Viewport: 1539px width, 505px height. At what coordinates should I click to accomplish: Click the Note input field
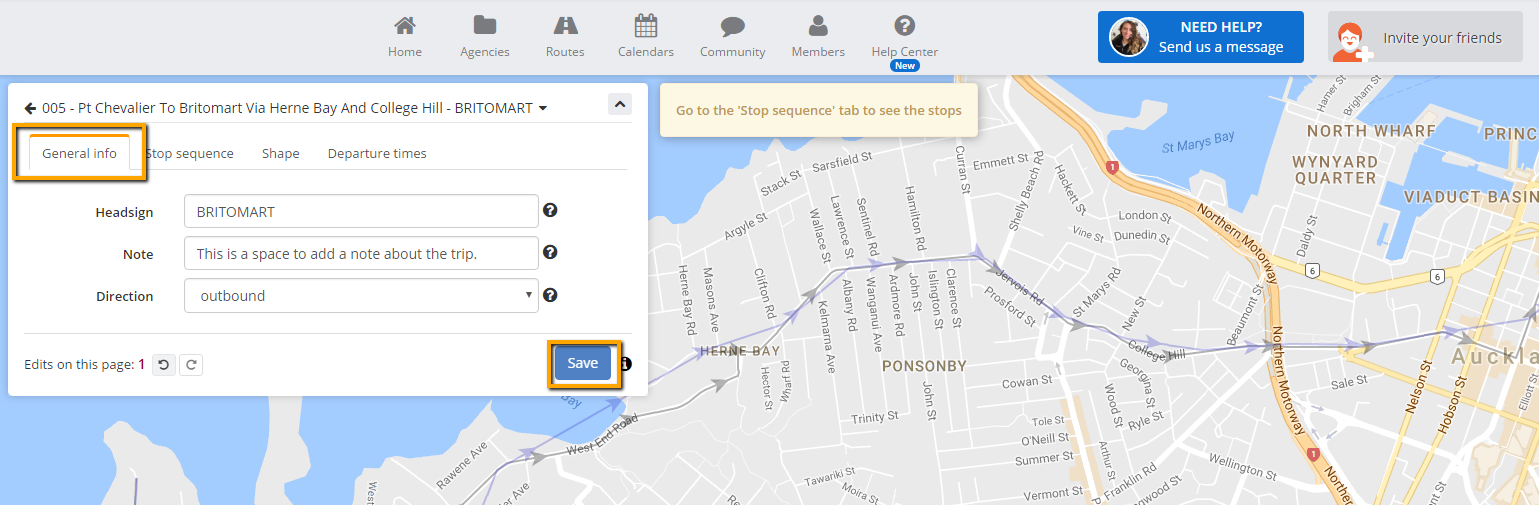(x=361, y=253)
